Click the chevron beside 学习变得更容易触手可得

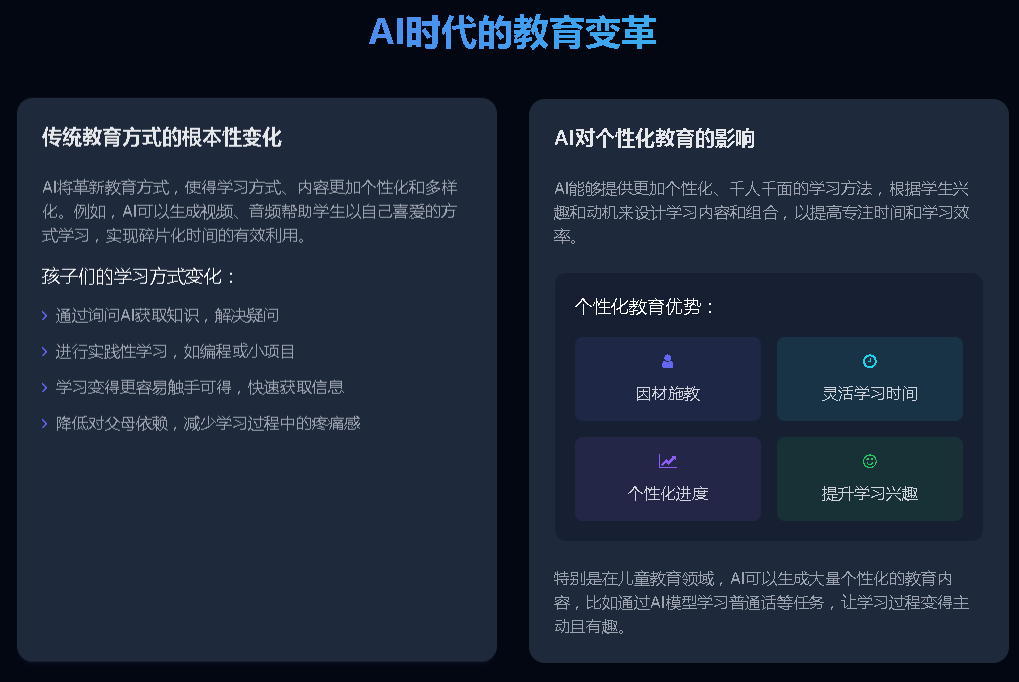44,387
